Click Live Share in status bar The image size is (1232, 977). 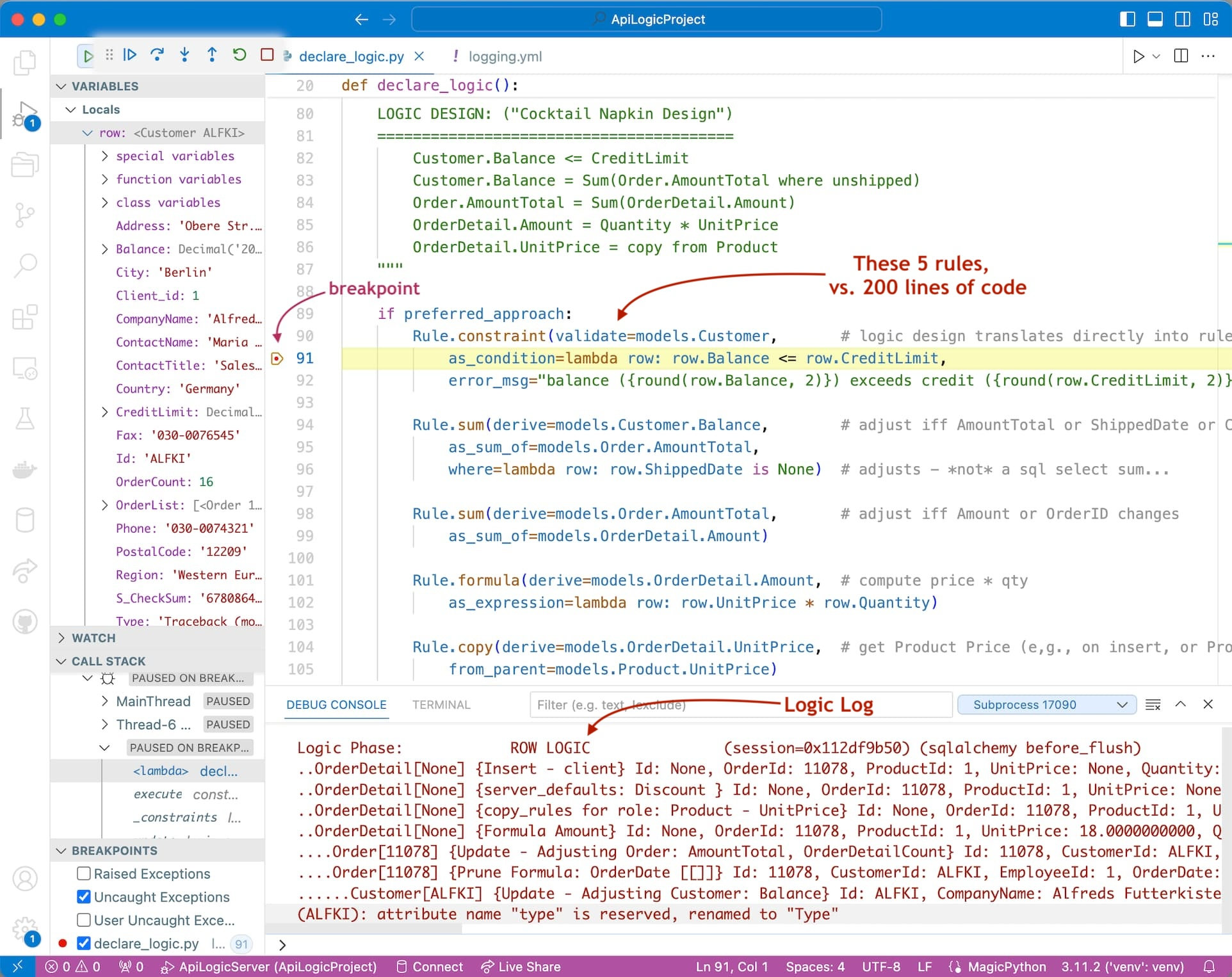point(521,966)
